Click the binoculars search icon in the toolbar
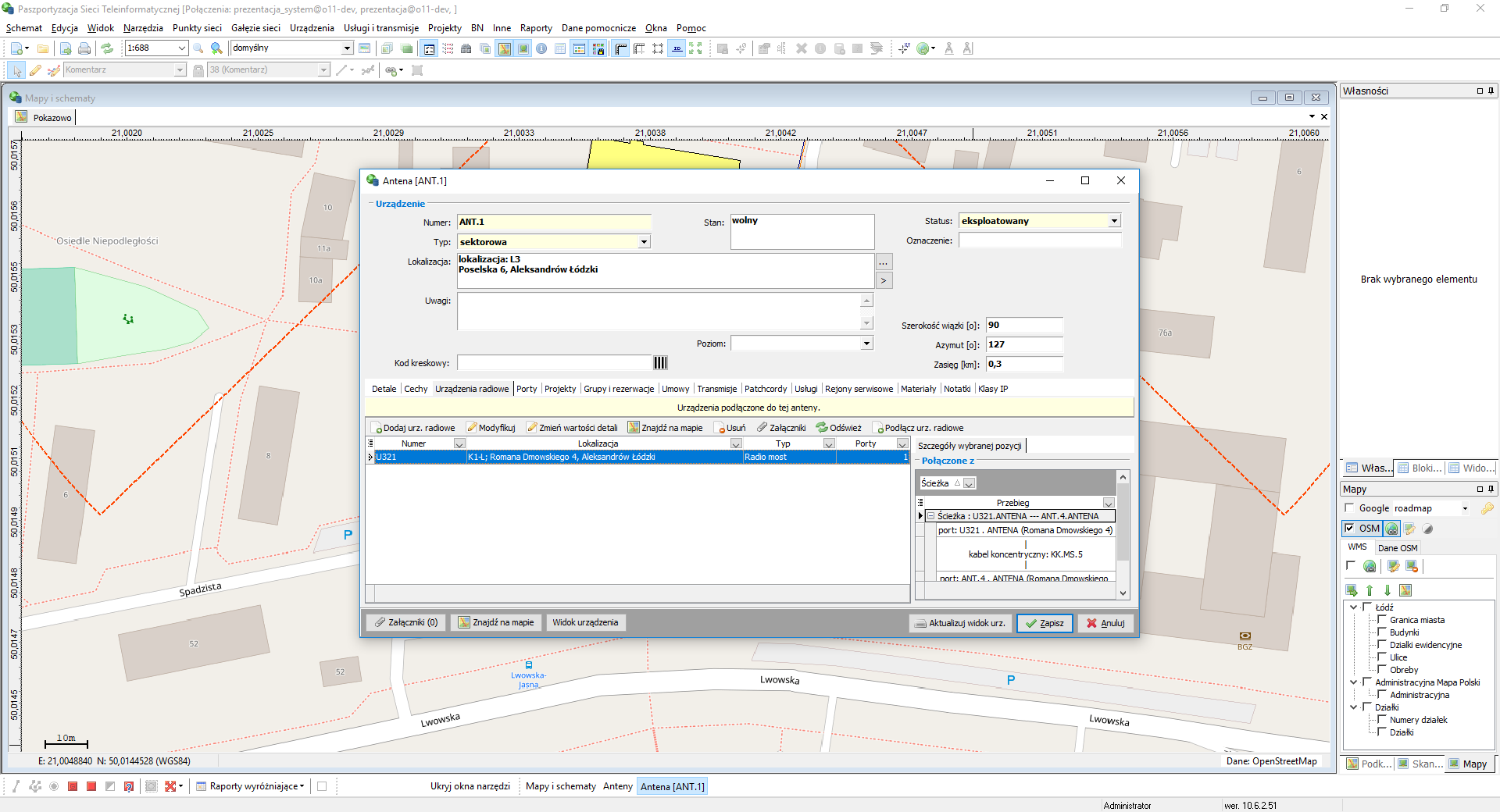Viewport: 1500px width, 812px height. point(466,48)
